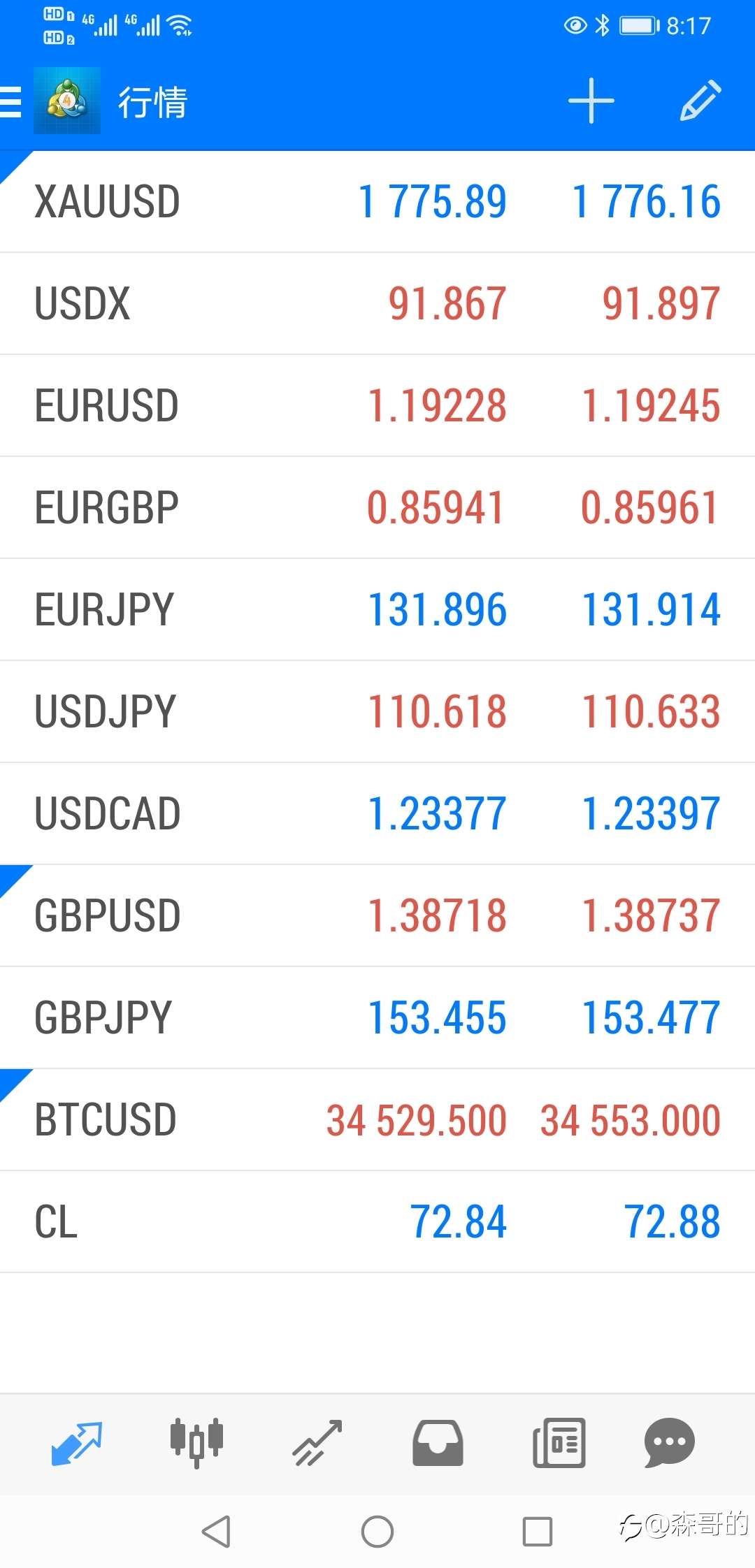This screenshot has width=755, height=1568.
Task: Open the EURUSD symbol row
Action: point(377,406)
